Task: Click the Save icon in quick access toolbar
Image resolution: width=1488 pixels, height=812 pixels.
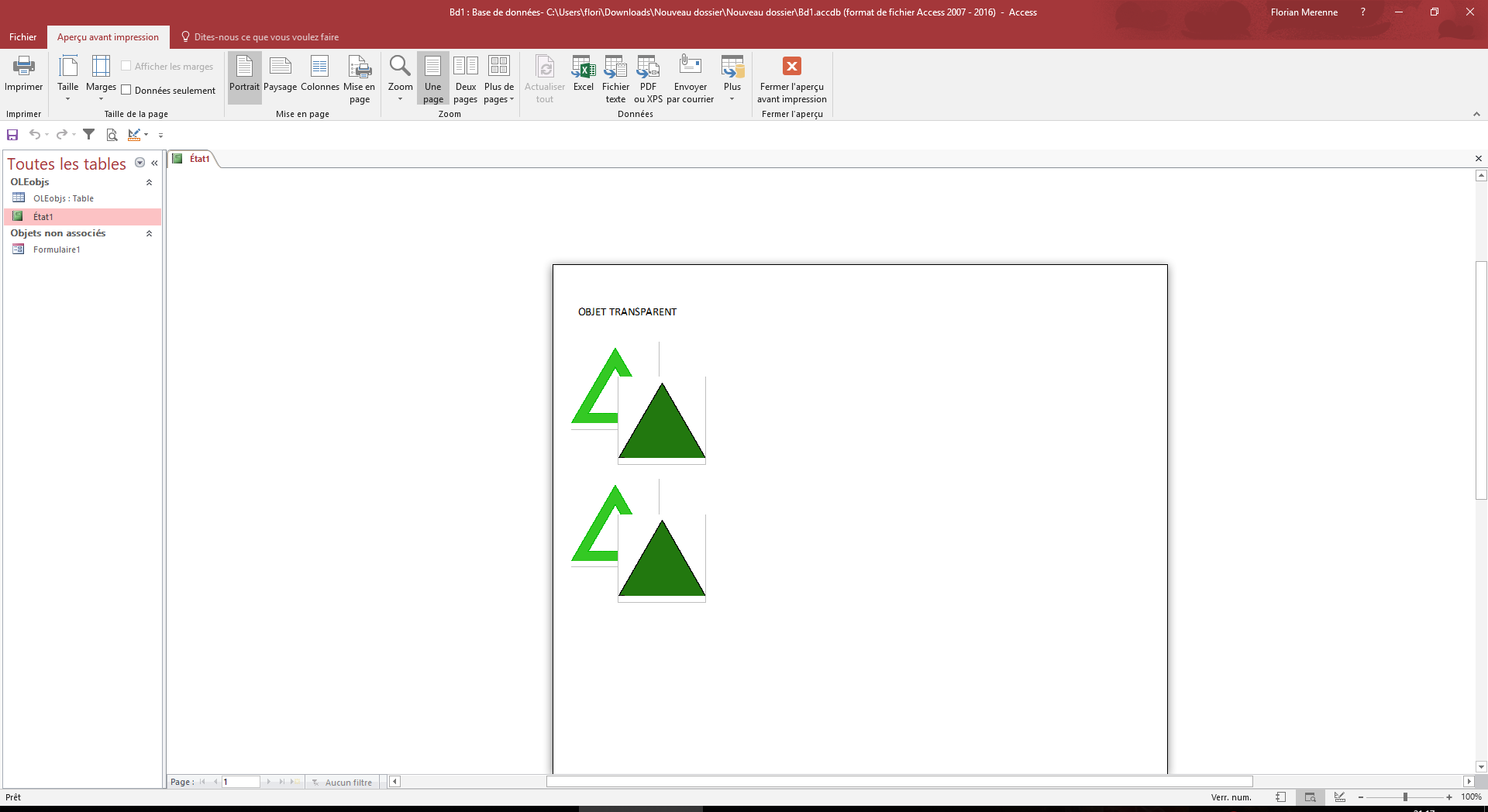Action: (12, 135)
